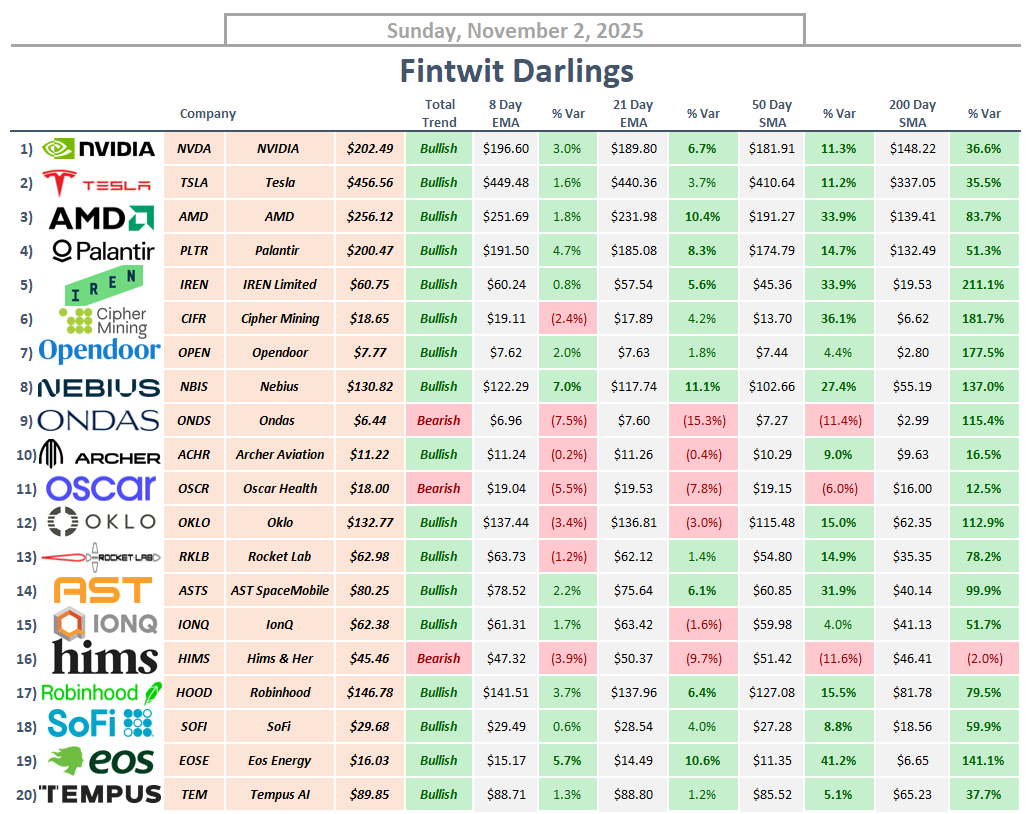Click the Rocket Lab logo
Screen dimensions: 1026x814
[101, 557]
